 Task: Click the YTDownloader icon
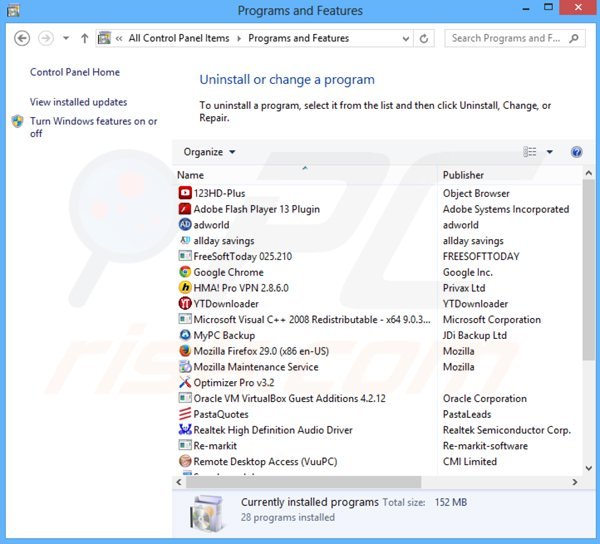pyautogui.click(x=185, y=303)
